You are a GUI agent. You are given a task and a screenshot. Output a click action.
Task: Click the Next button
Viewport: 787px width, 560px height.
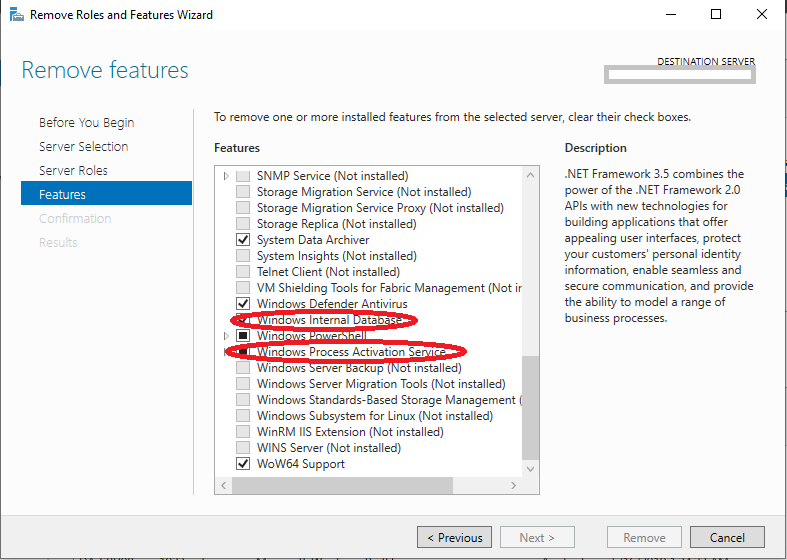point(537,537)
